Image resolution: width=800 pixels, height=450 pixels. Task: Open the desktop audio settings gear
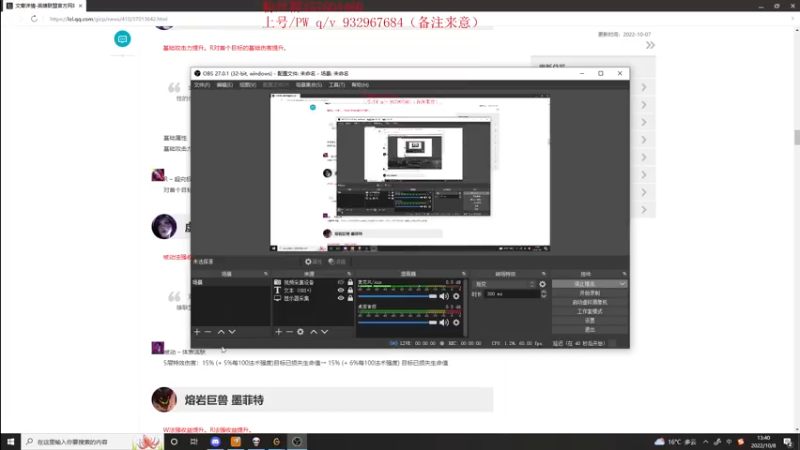coord(456,322)
